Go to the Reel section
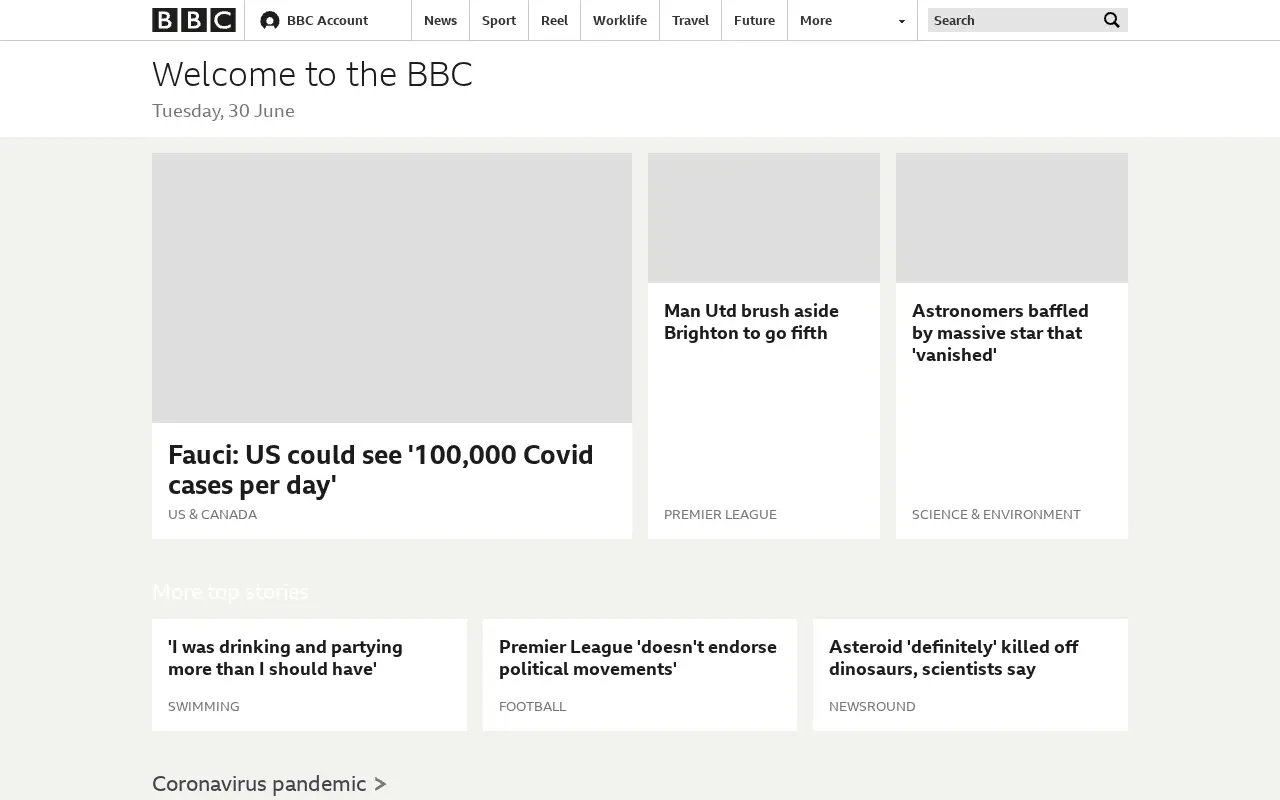The width and height of the screenshot is (1280, 800). pyautogui.click(x=554, y=20)
